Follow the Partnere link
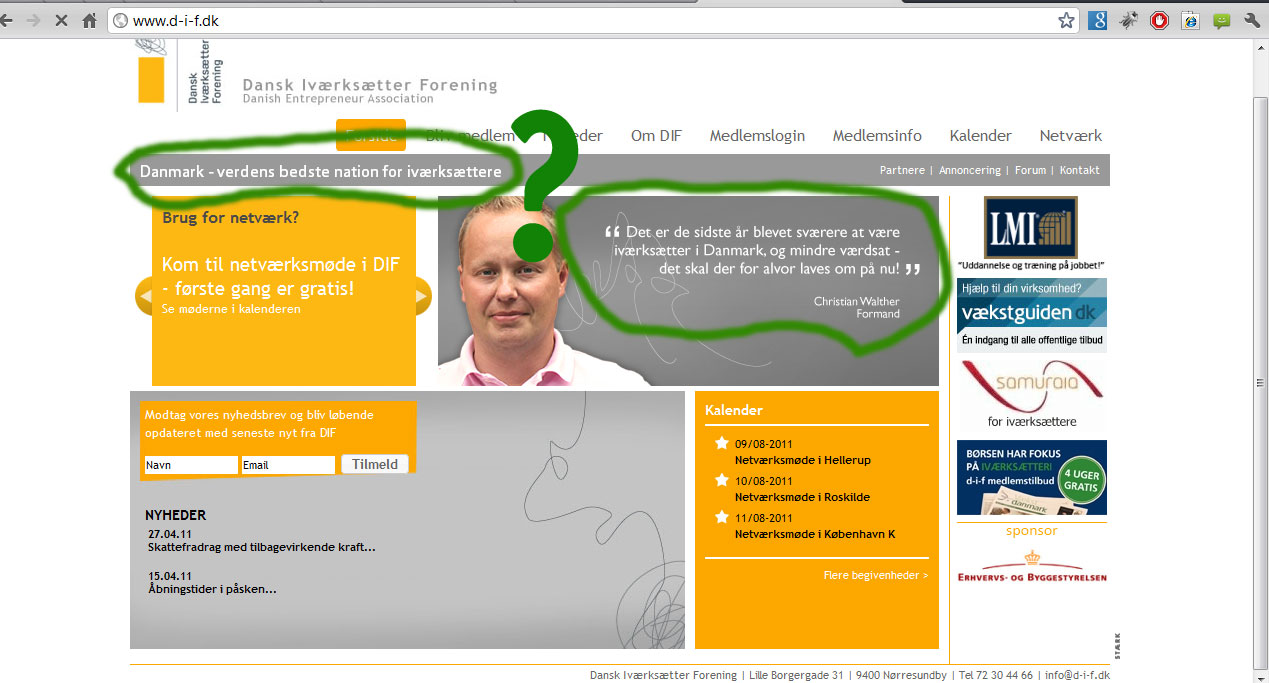The image size is (1269, 683). [x=902, y=171]
